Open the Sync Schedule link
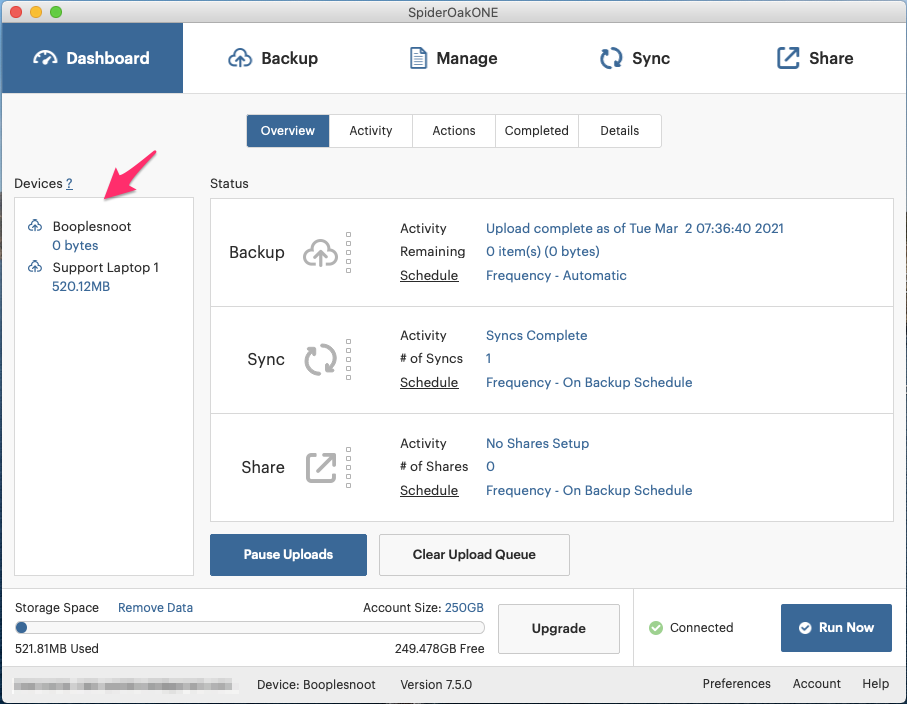 [x=429, y=382]
